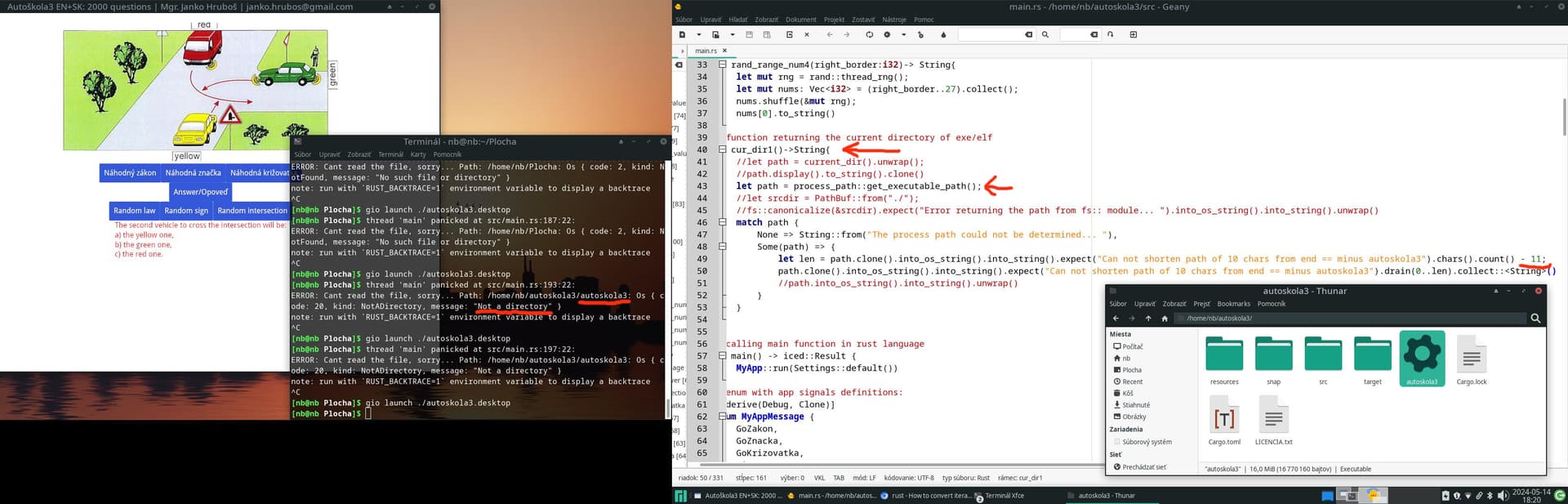This screenshot has height=504, width=1568.
Task: Click the Random sign button
Action: coord(186,211)
